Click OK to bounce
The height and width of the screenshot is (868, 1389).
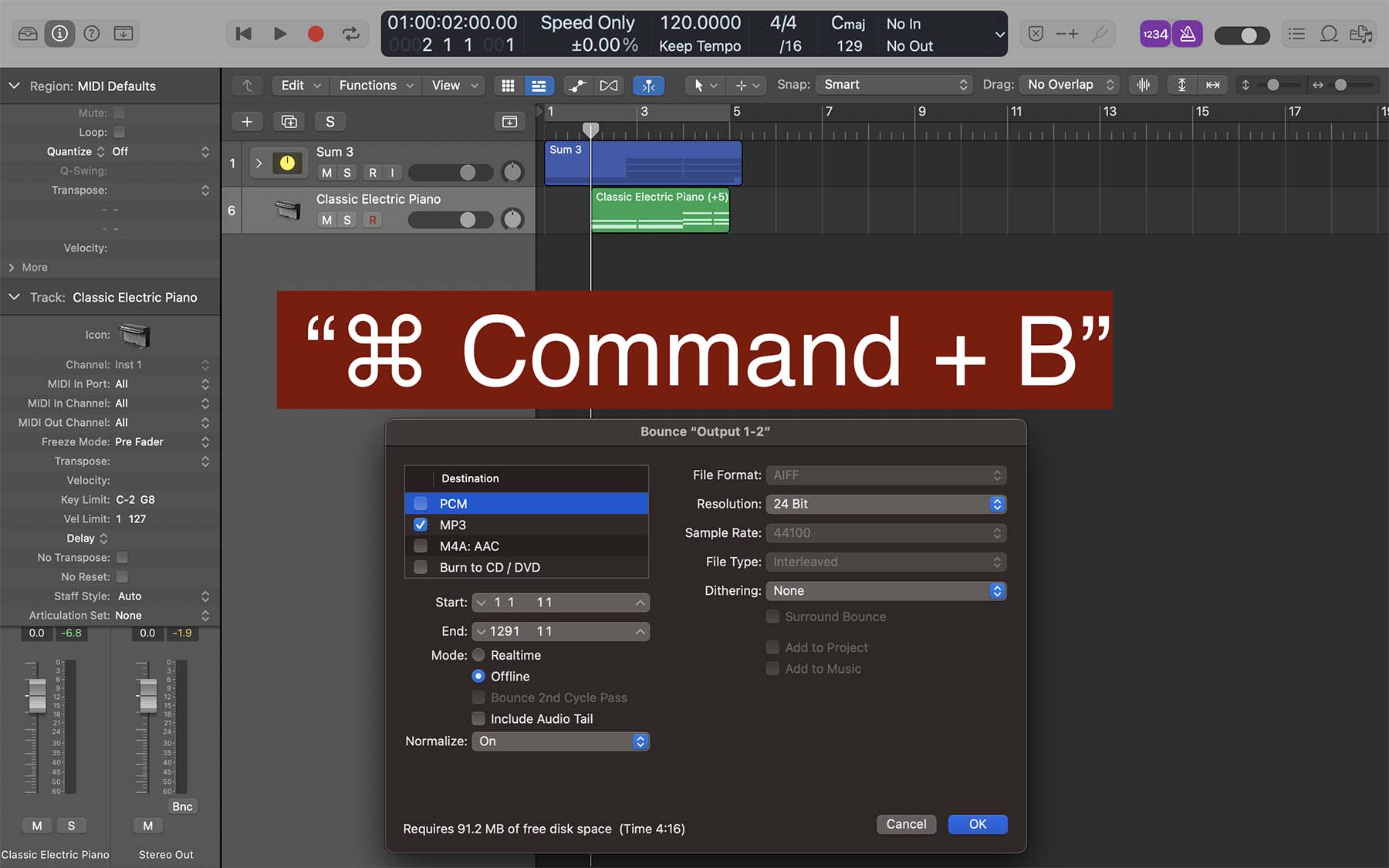(978, 825)
